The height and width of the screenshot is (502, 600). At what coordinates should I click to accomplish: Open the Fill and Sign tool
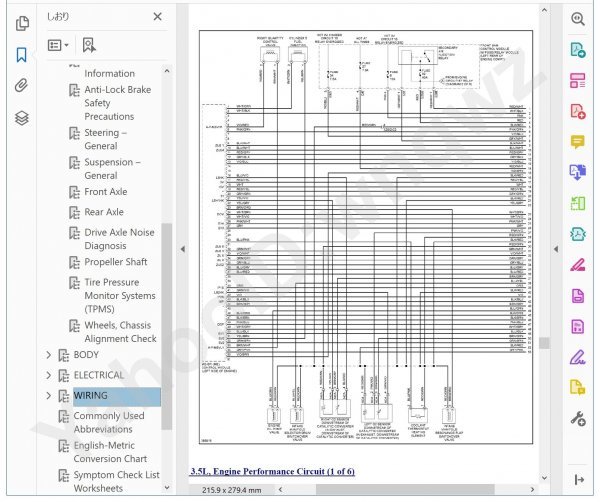click(577, 357)
